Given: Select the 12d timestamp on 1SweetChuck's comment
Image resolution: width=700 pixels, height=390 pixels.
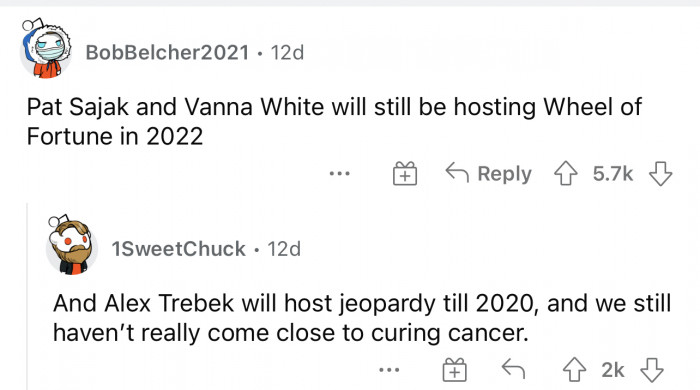Looking at the screenshot, I should (x=284, y=249).
